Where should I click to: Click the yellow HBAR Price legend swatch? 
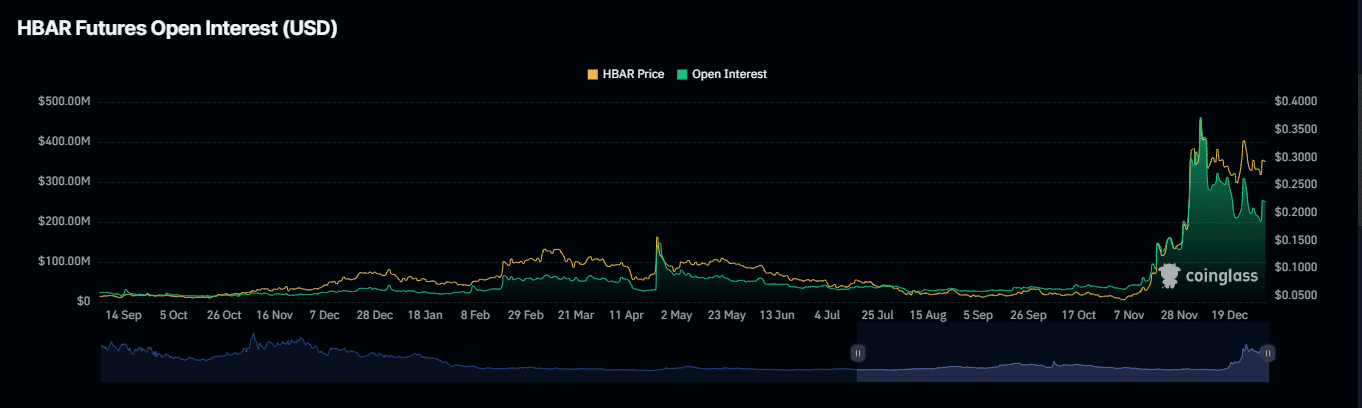point(593,74)
